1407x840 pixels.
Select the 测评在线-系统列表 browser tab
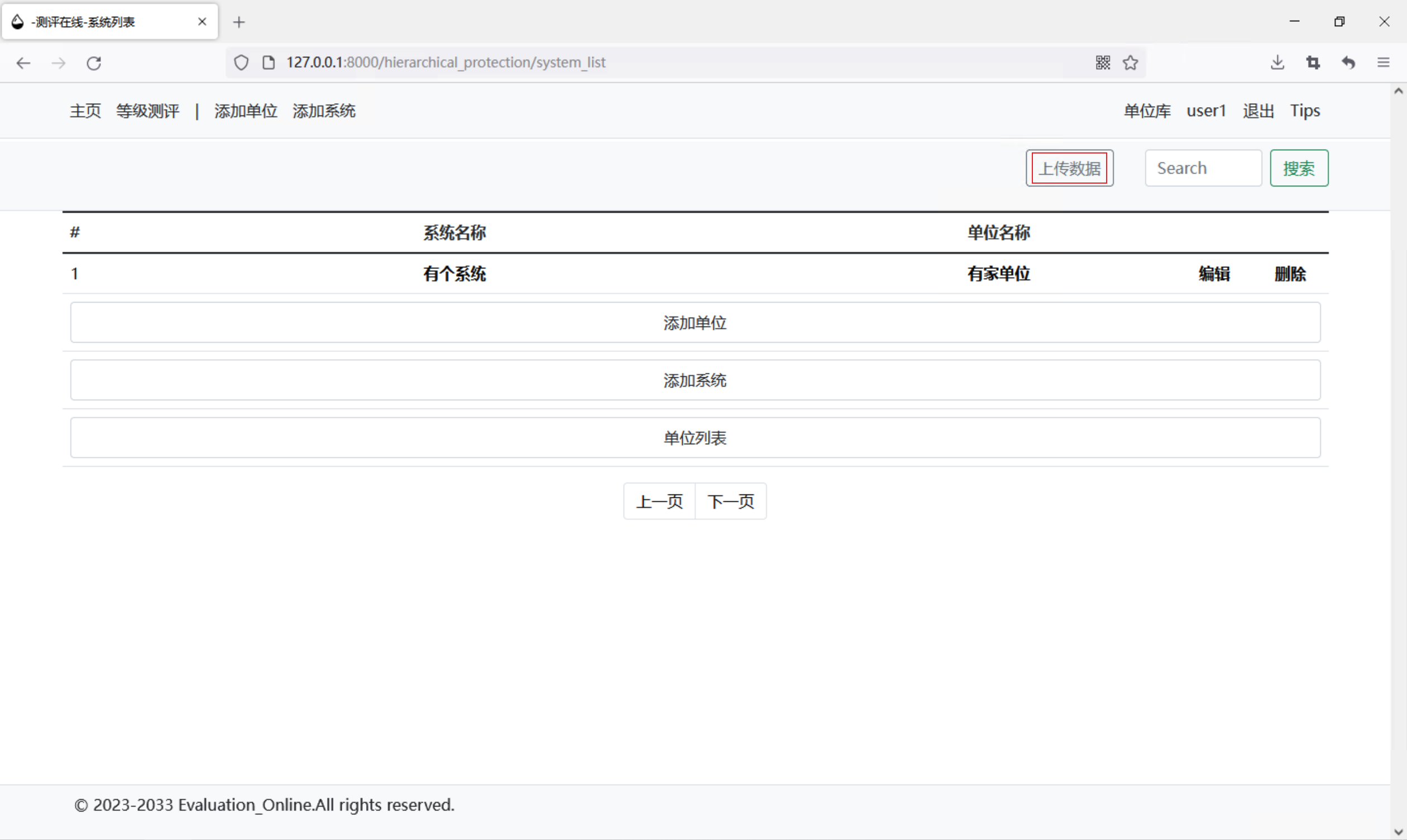click(110, 22)
